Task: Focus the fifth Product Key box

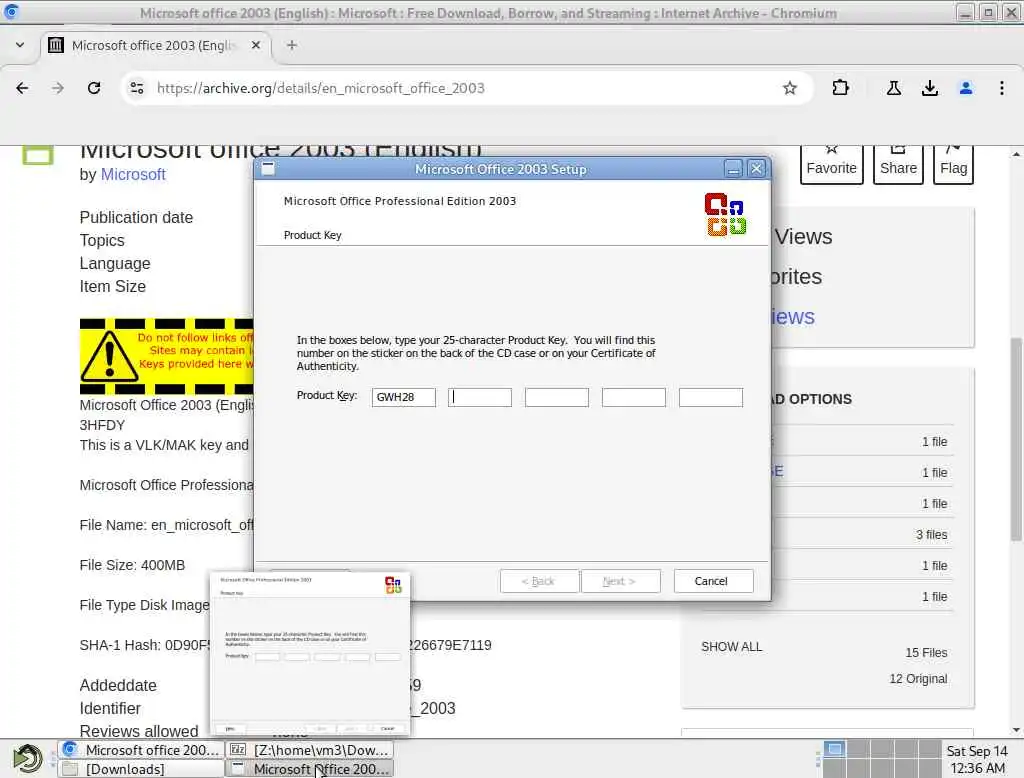Action: tap(711, 397)
